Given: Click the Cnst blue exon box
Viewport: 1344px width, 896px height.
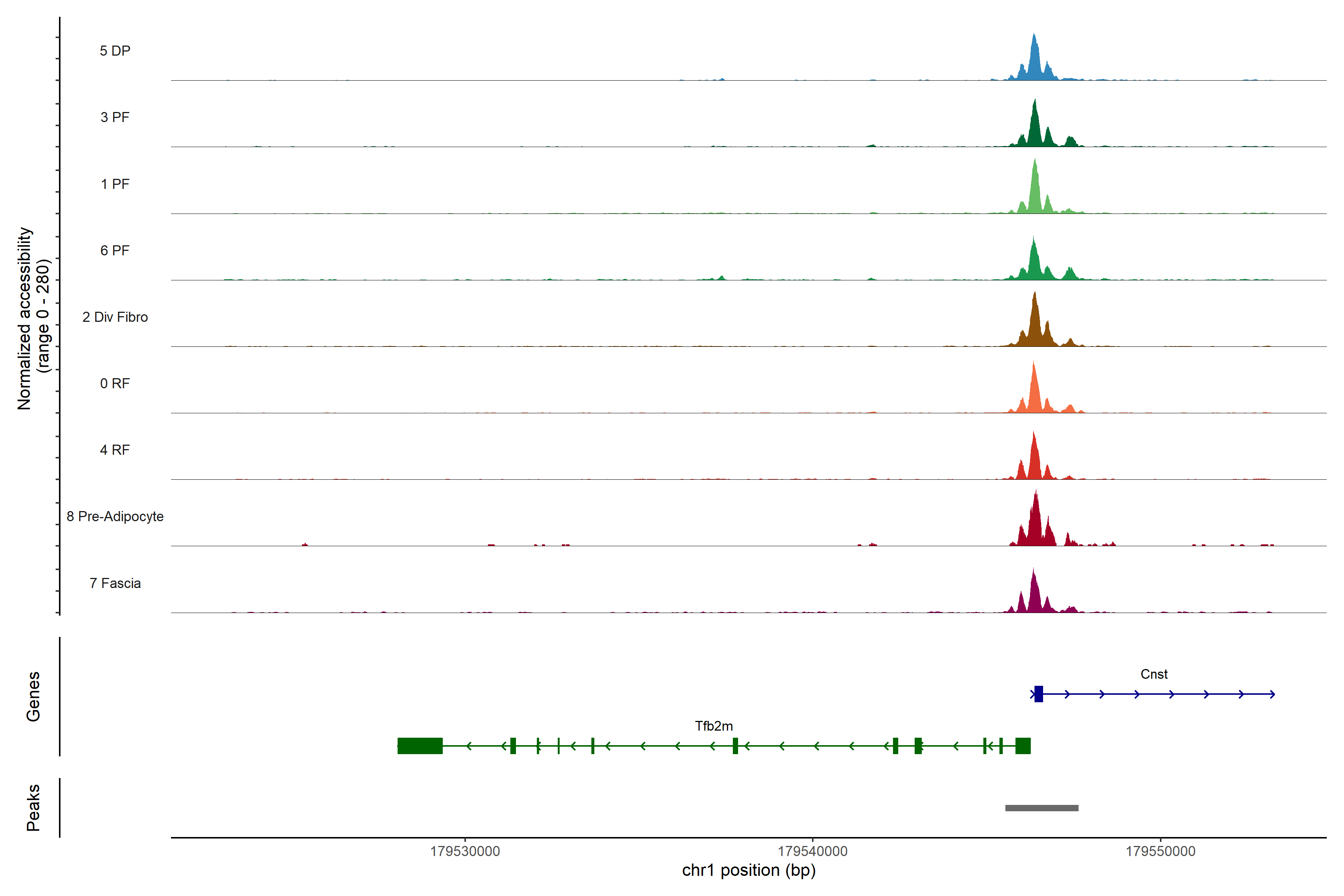Looking at the screenshot, I should [x=1038, y=694].
